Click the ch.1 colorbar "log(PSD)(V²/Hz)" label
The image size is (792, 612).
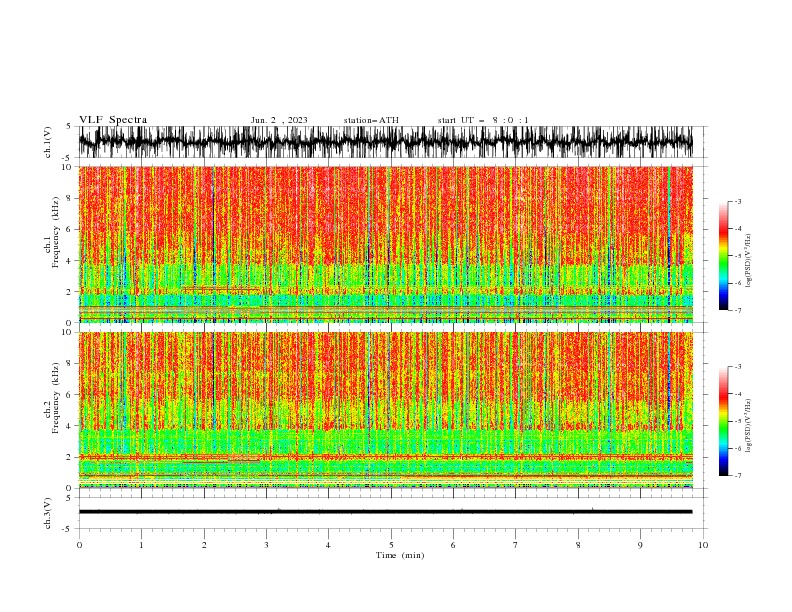(x=749, y=261)
